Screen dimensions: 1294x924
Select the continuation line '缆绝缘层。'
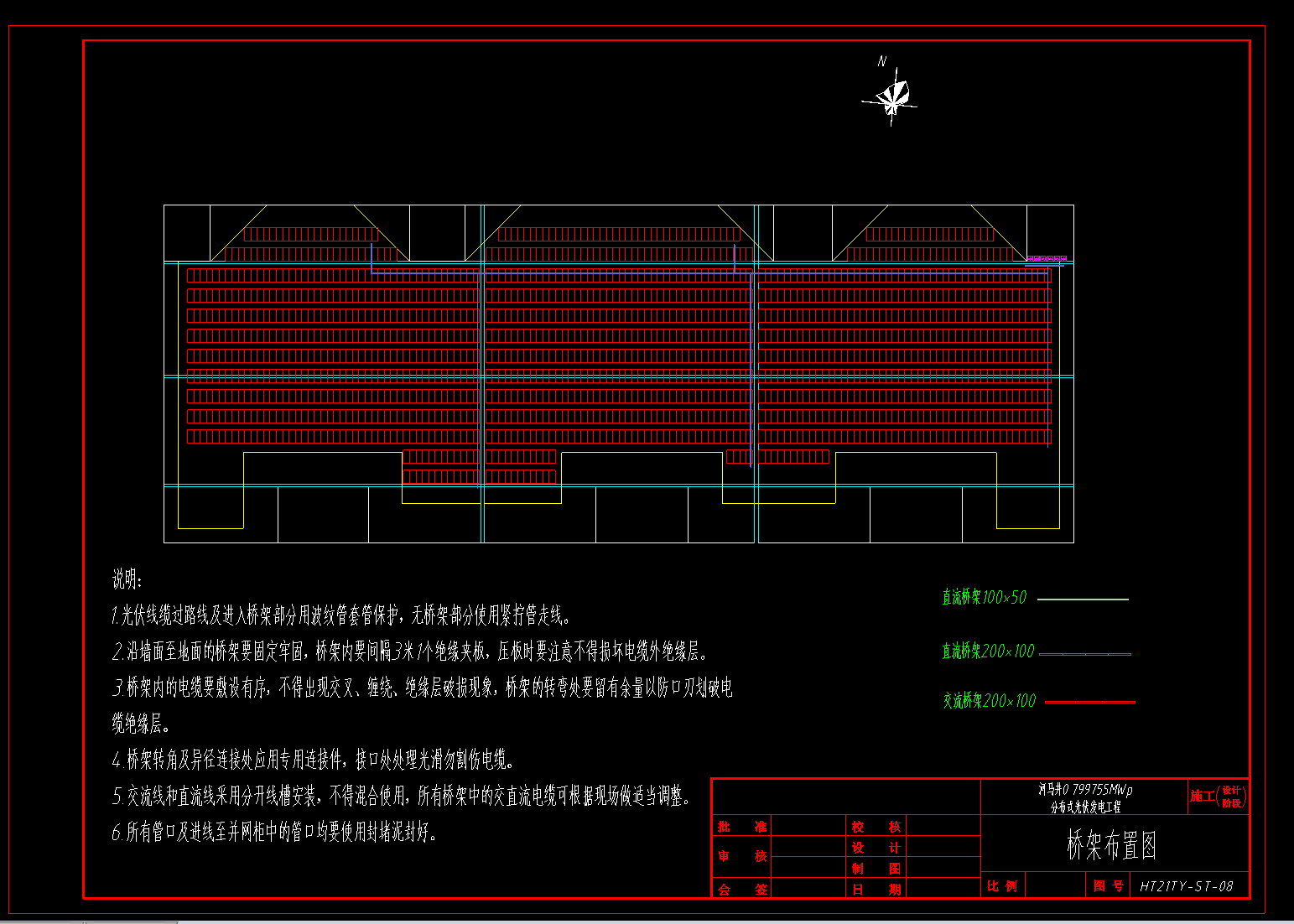click(x=142, y=723)
